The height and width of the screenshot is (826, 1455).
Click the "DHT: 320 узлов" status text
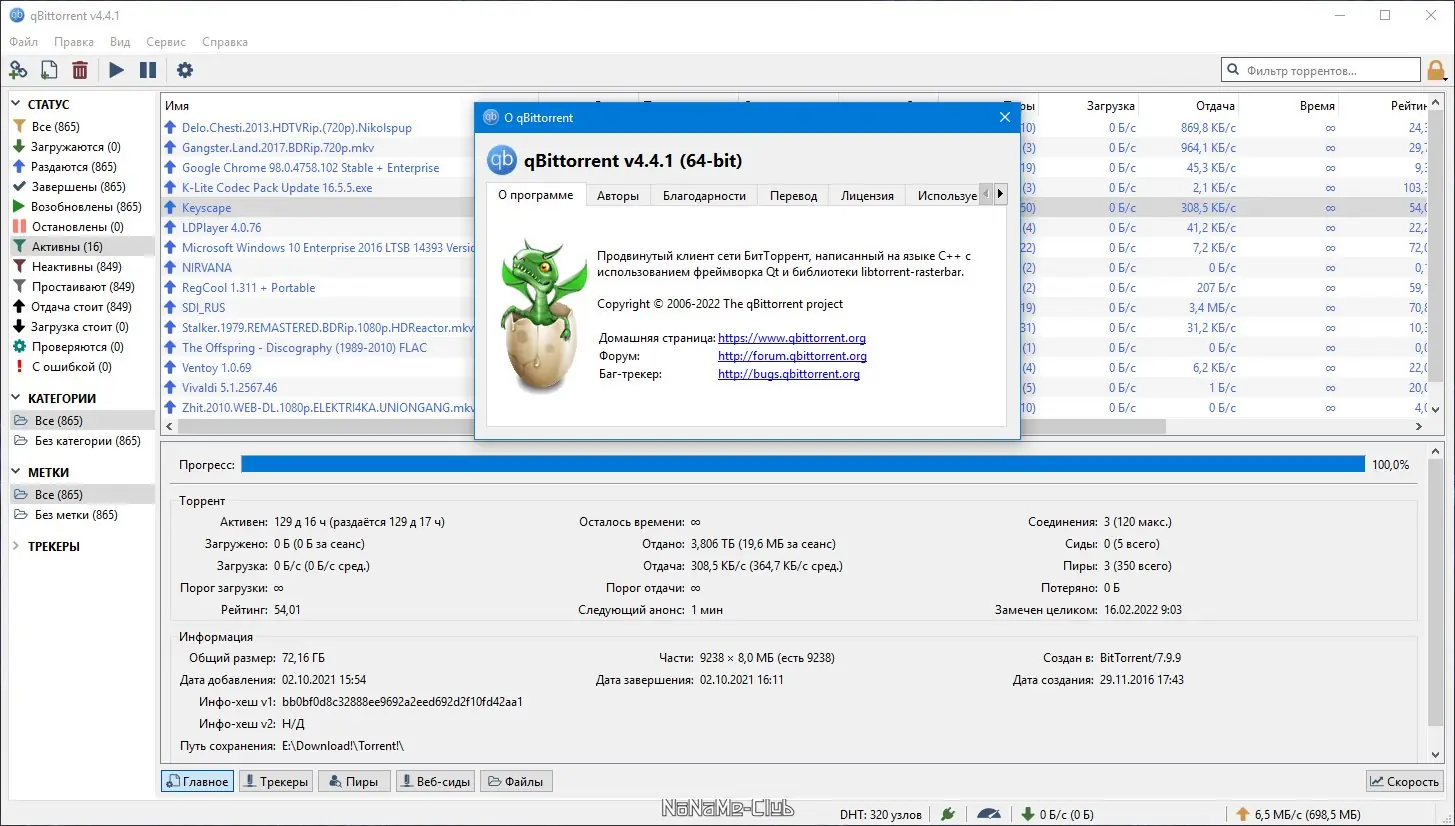click(x=882, y=814)
